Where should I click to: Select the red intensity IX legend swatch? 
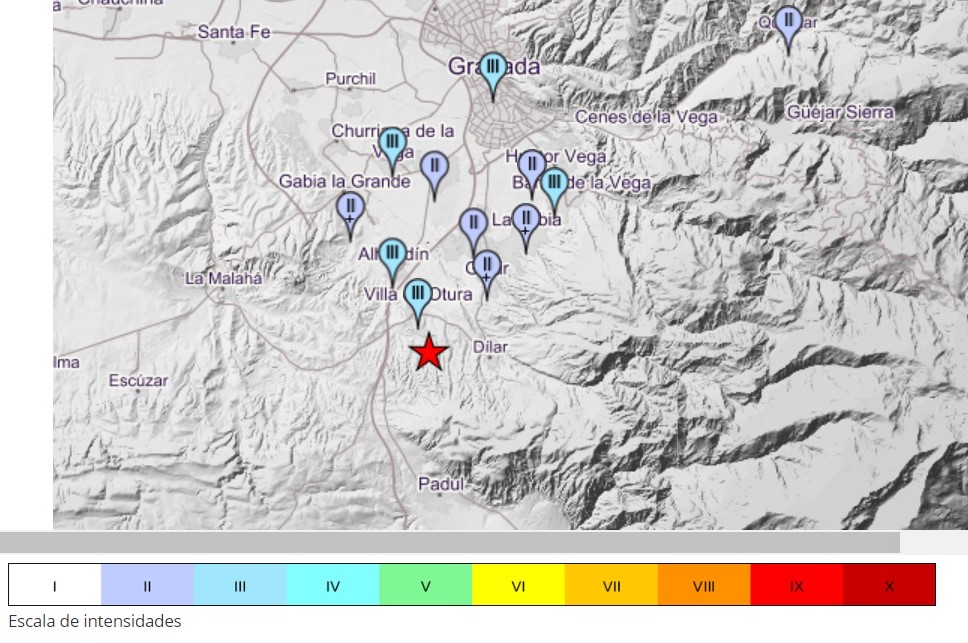pos(796,586)
